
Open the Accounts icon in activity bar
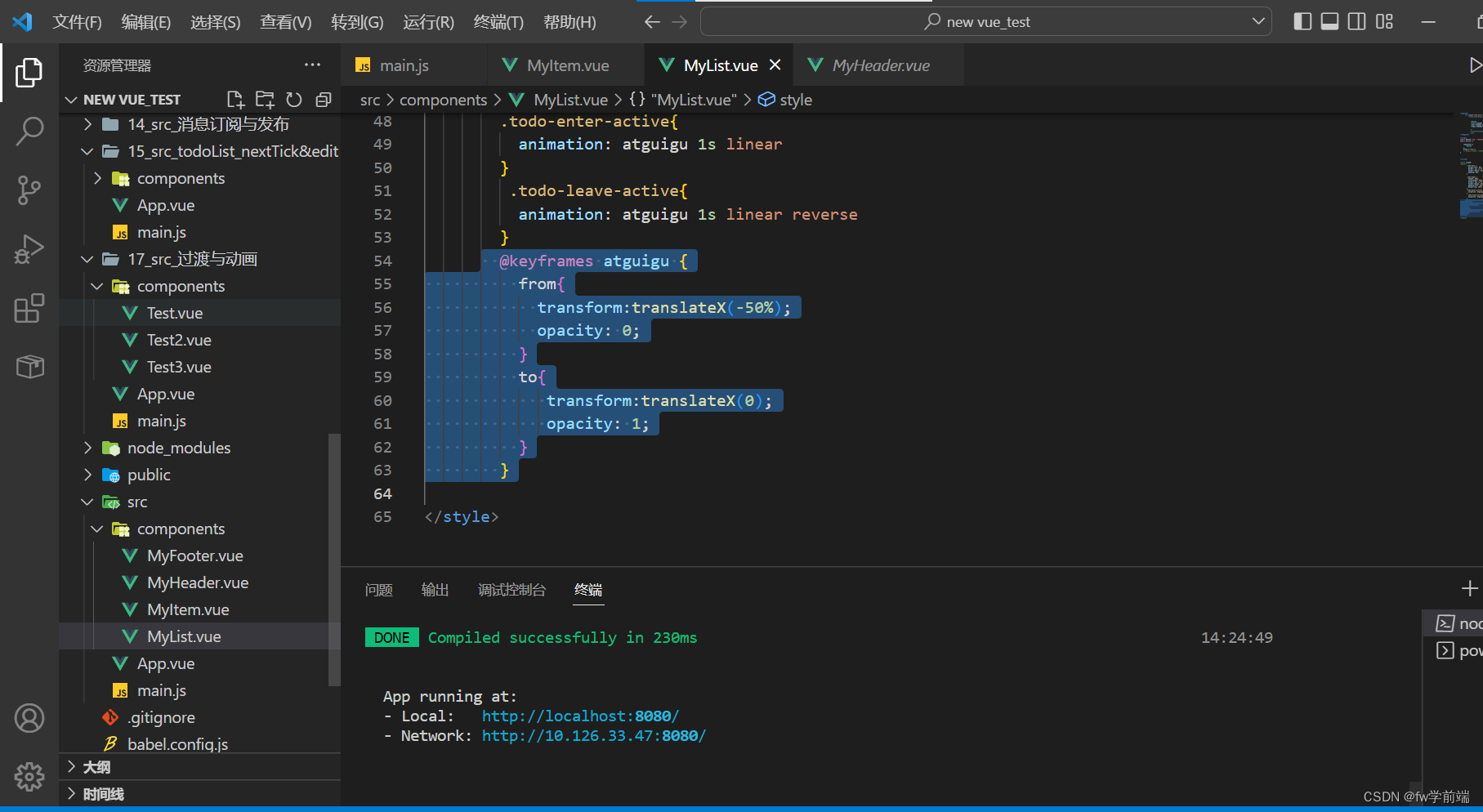click(x=29, y=718)
